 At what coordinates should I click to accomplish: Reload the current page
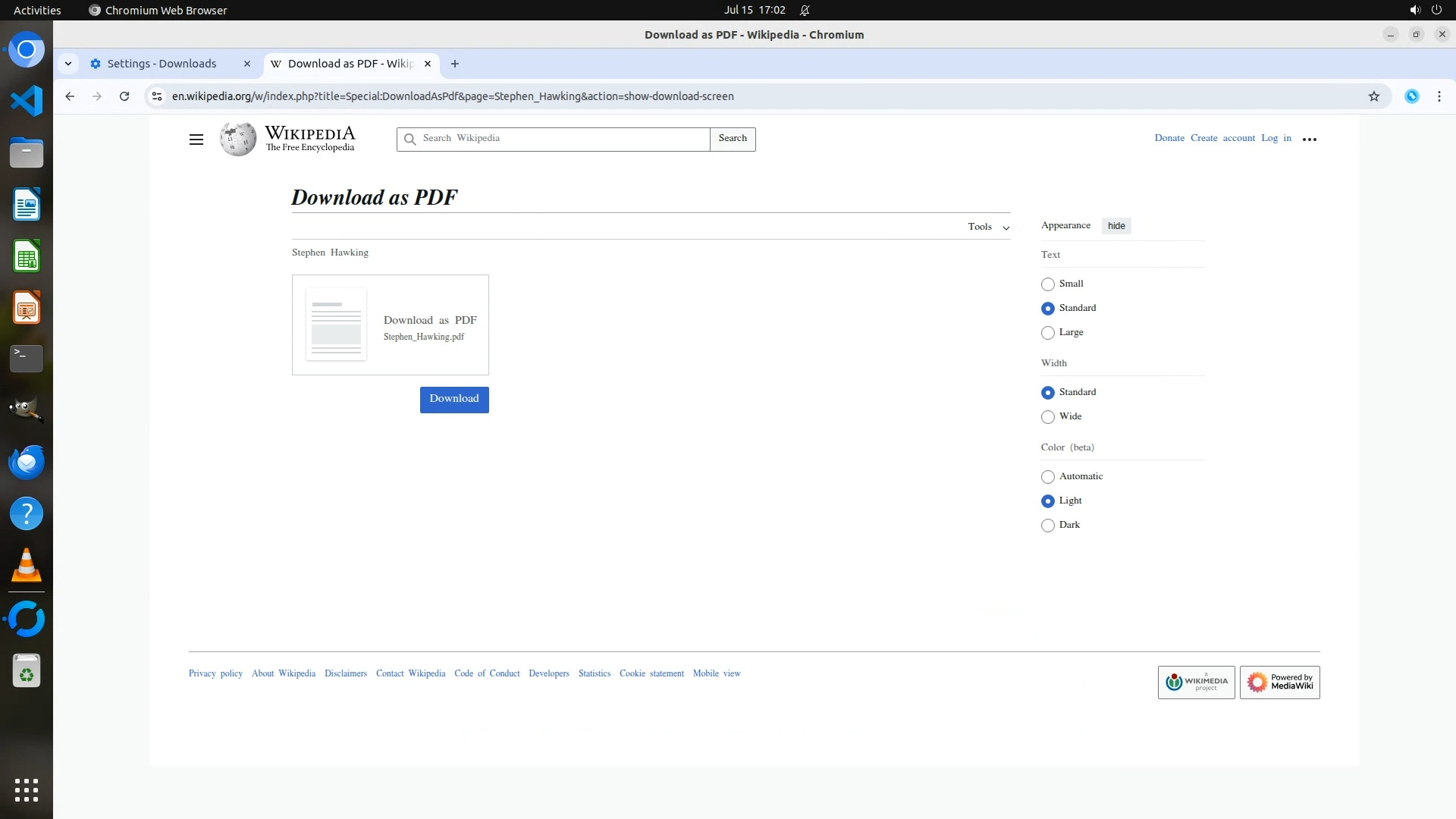click(x=124, y=96)
